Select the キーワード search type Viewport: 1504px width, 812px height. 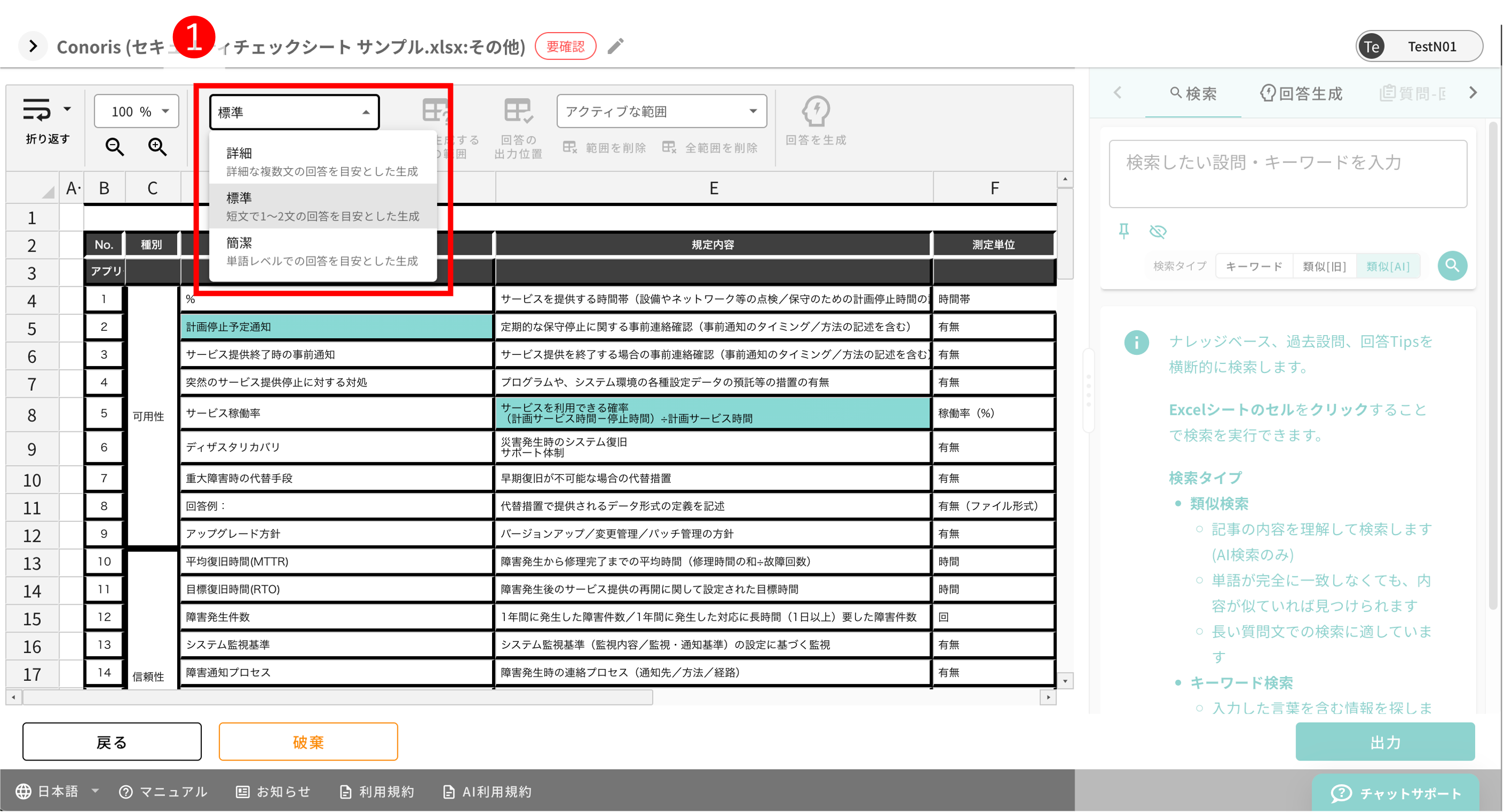coord(1253,266)
